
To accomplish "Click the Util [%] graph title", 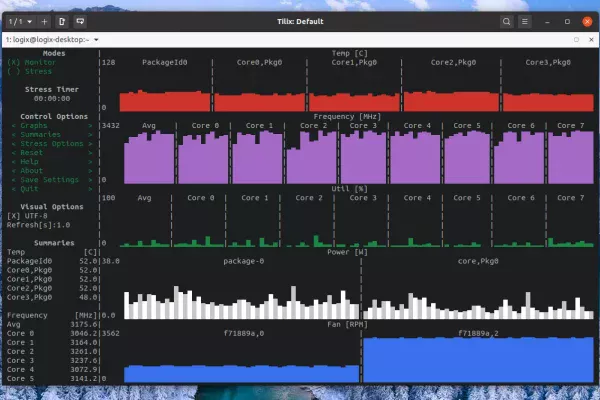I will [349, 189].
